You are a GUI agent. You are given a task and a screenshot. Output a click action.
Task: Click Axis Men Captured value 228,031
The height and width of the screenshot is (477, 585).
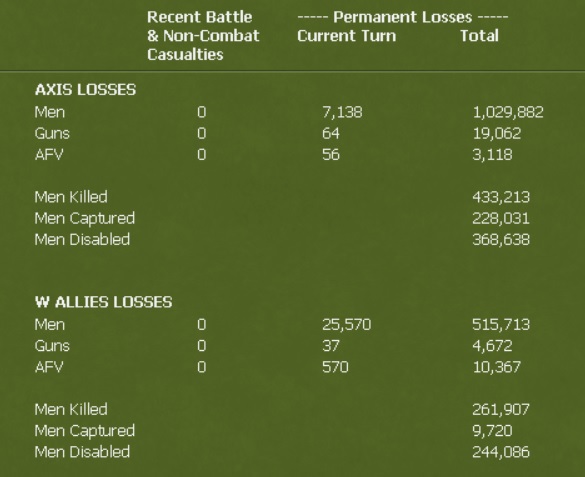(501, 218)
